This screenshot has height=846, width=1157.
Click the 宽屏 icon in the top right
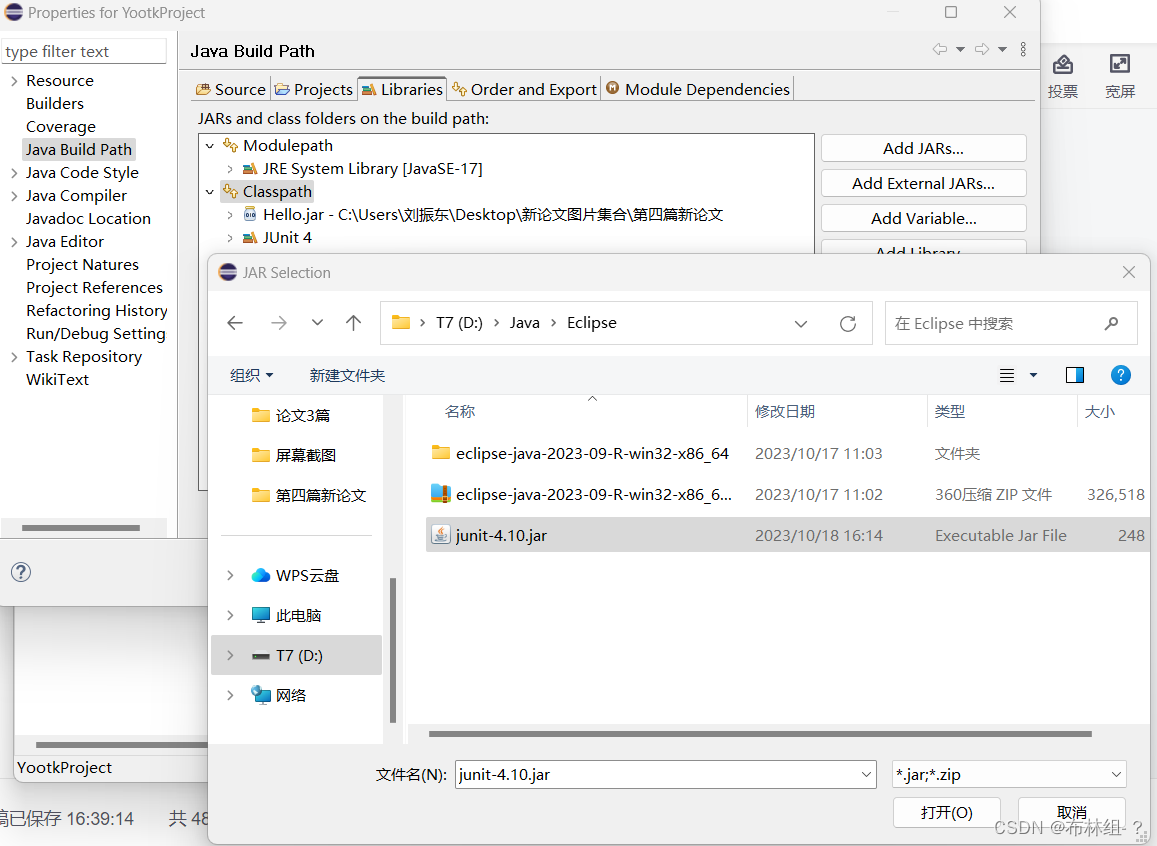coord(1121,70)
